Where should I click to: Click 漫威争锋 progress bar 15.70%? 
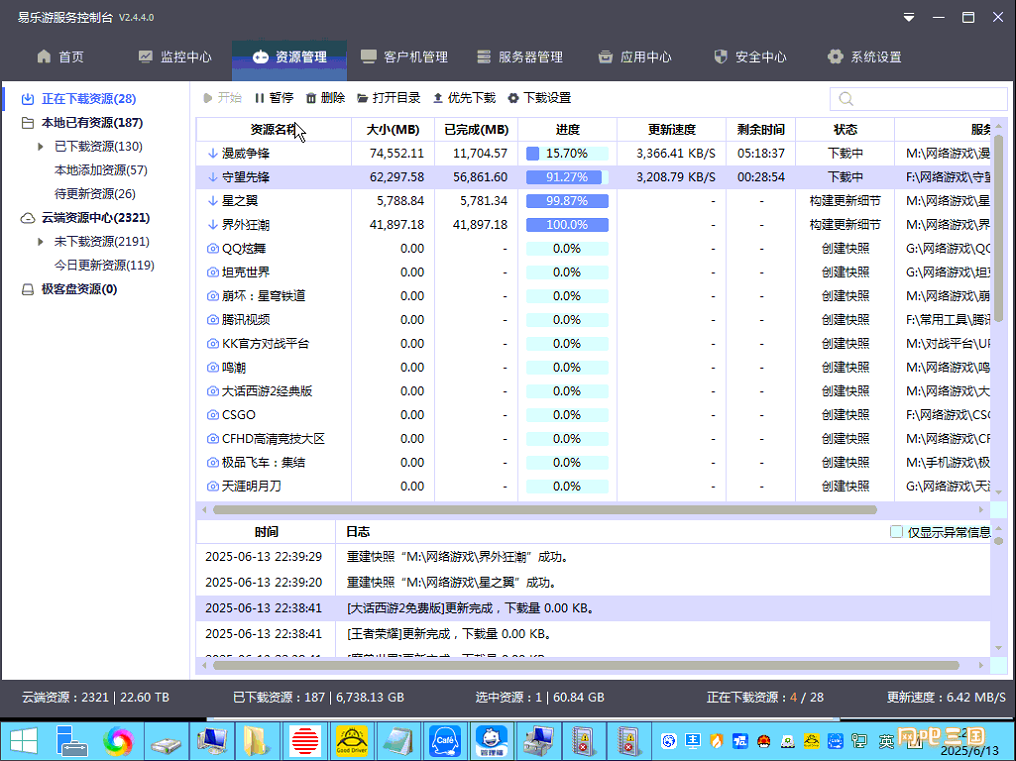point(567,154)
